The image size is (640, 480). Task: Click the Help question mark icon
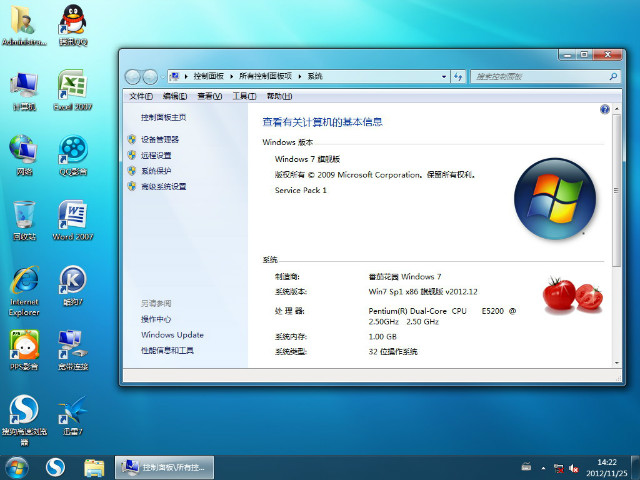(605, 109)
